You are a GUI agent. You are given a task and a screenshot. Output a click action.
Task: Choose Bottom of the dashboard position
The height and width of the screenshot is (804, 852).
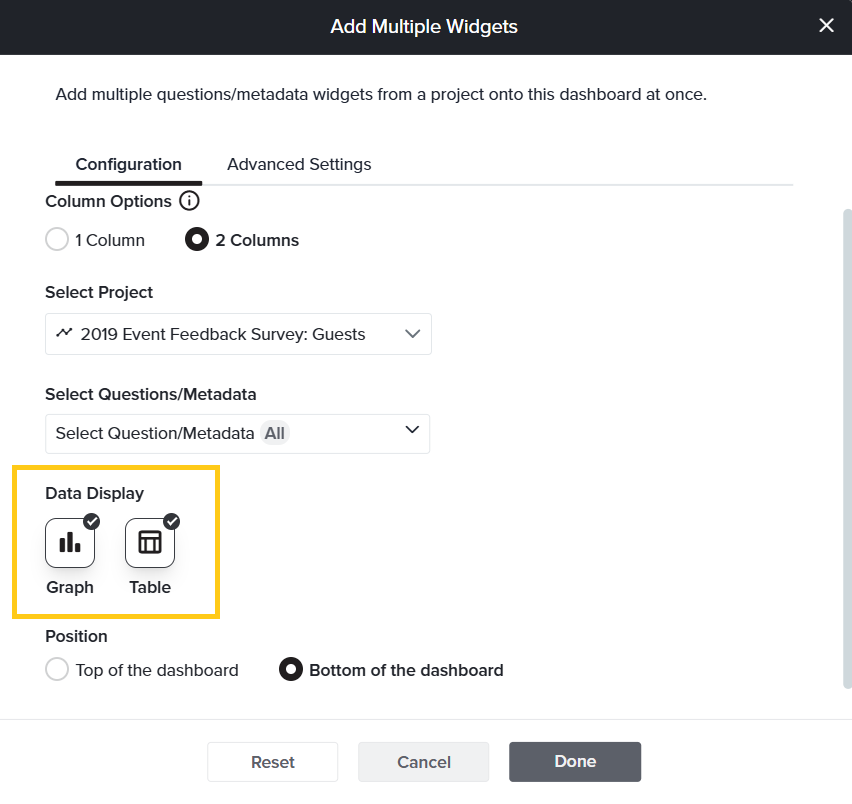coord(291,670)
